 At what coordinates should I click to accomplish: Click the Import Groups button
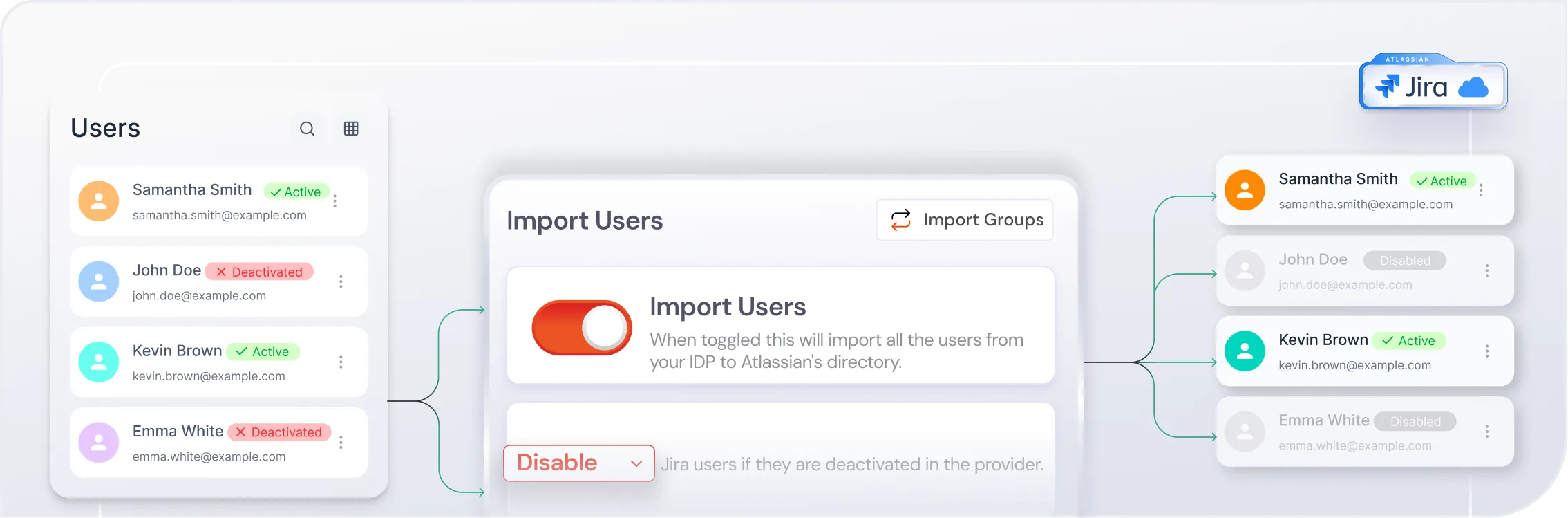tap(965, 220)
